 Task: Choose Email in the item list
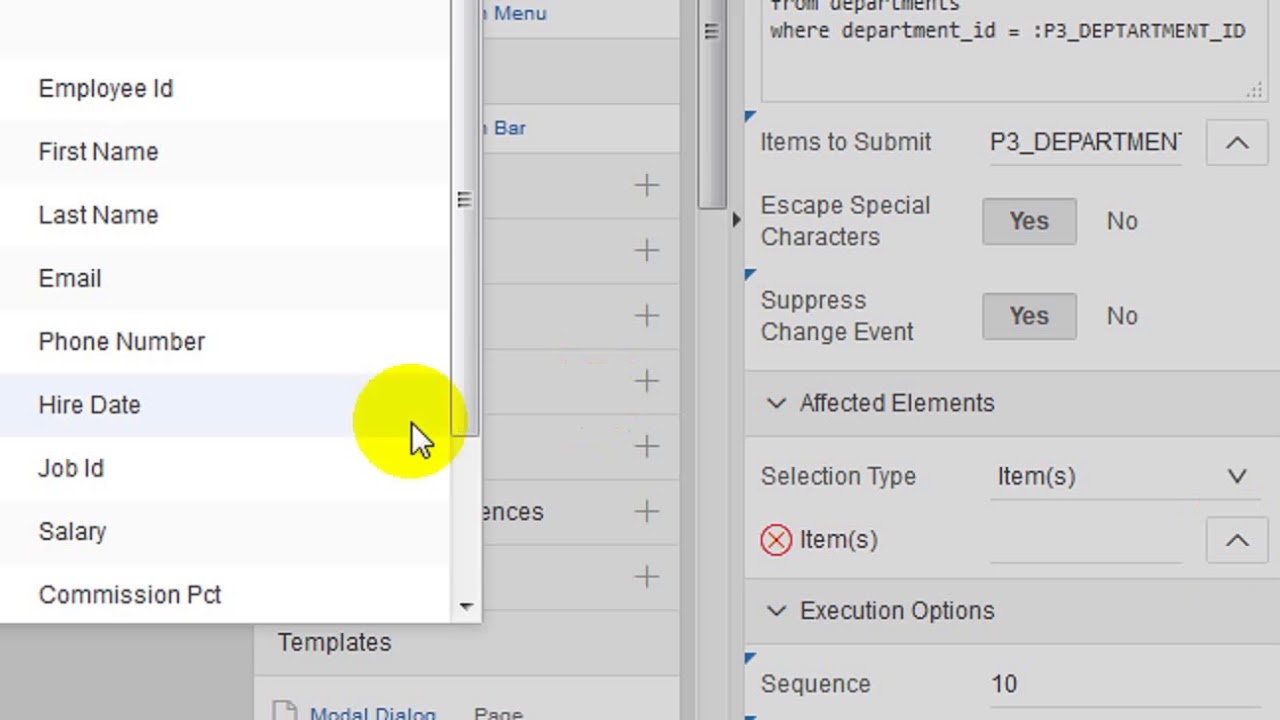click(x=225, y=278)
